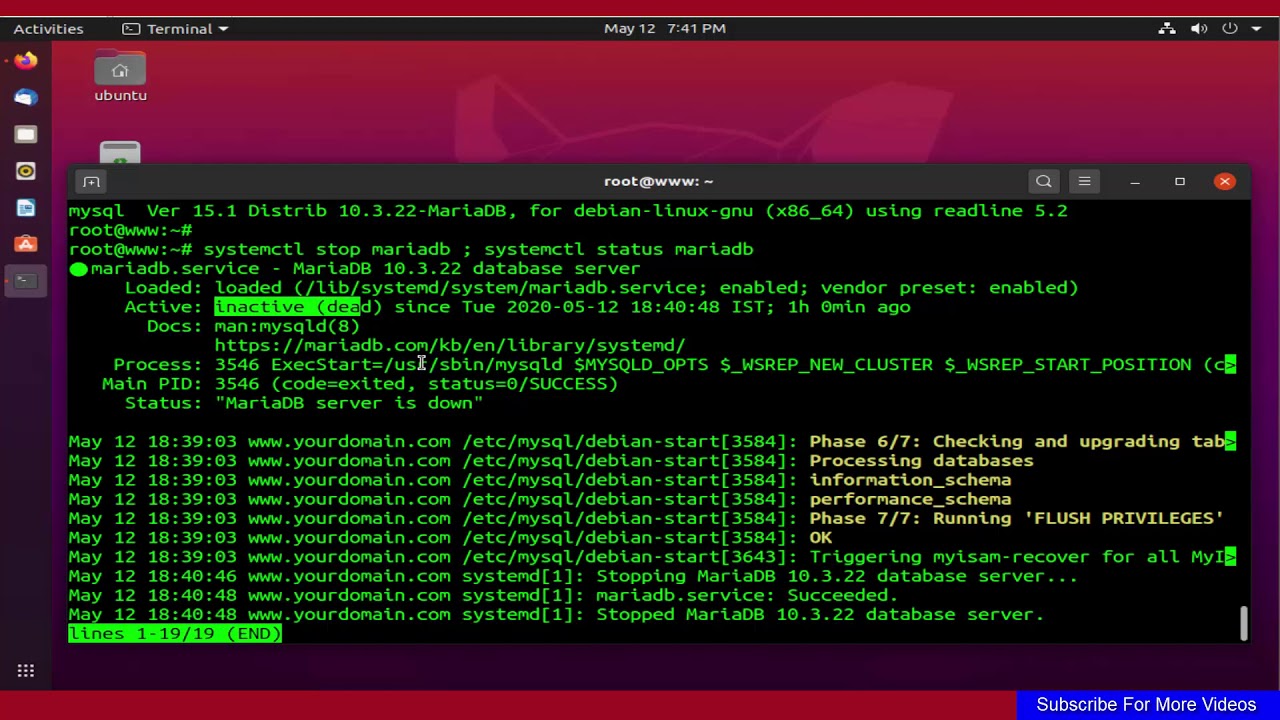Select the Terminal icon in the dock
1280x720 pixels.
(26, 281)
